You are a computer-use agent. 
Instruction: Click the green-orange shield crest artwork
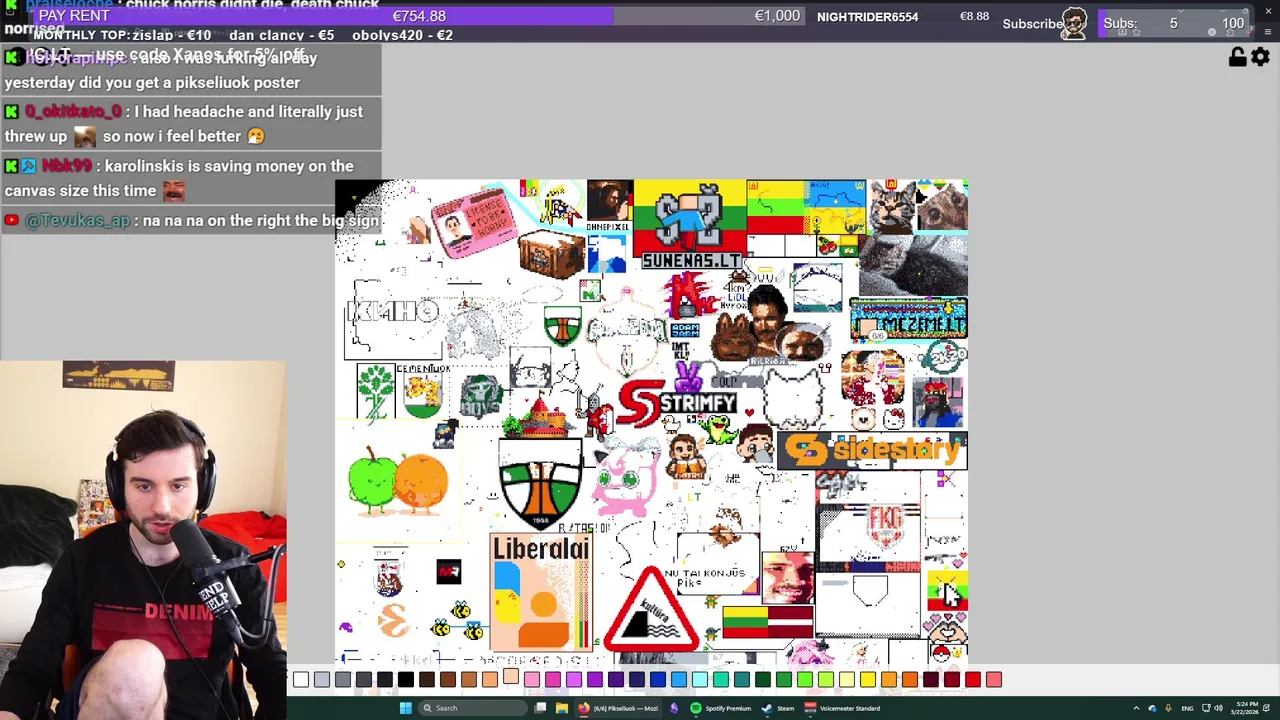[x=540, y=482]
